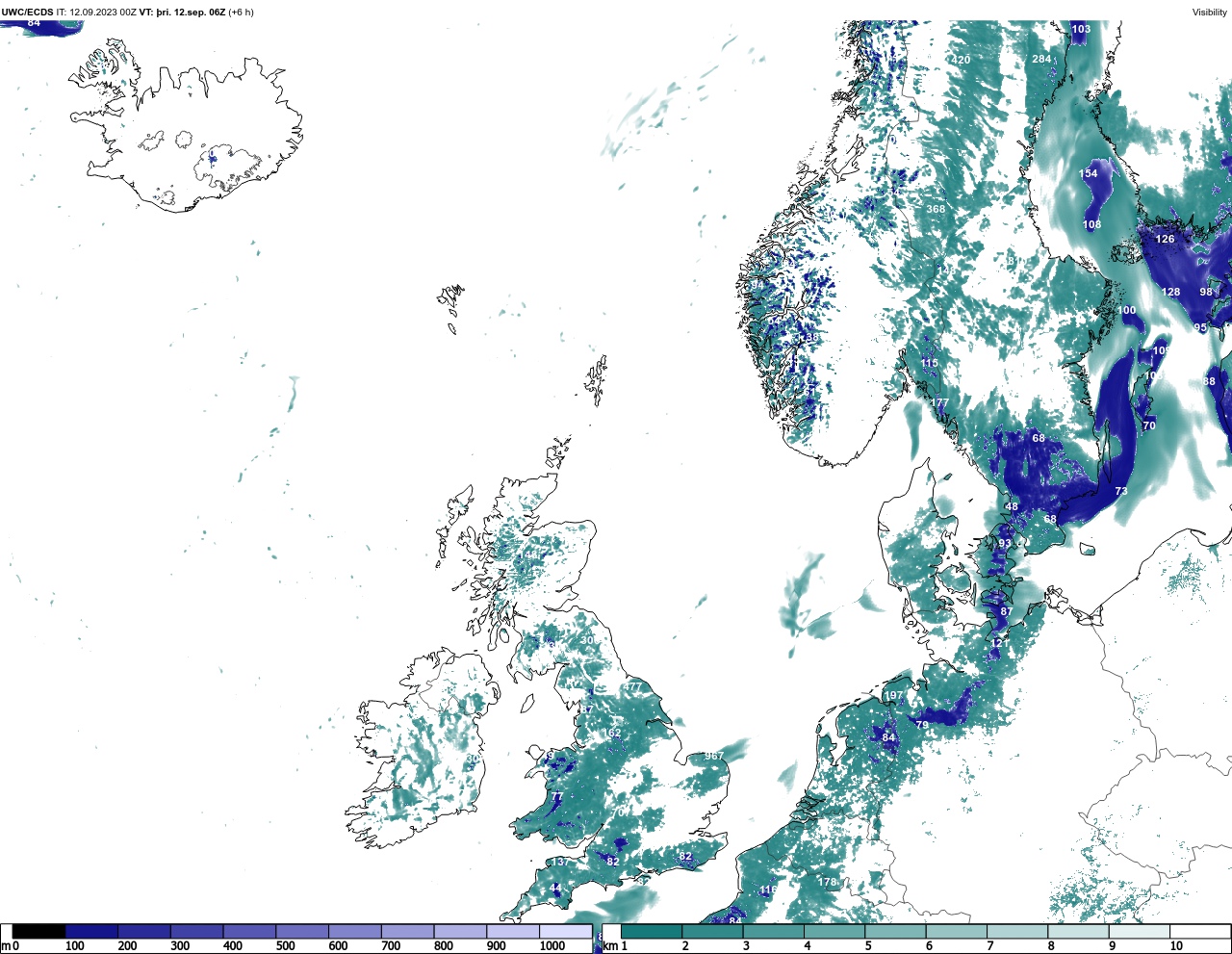Pick the legend swatch between 3 and 4 km
Image resolution: width=1232 pixels, height=954 pixels.
click(774, 932)
